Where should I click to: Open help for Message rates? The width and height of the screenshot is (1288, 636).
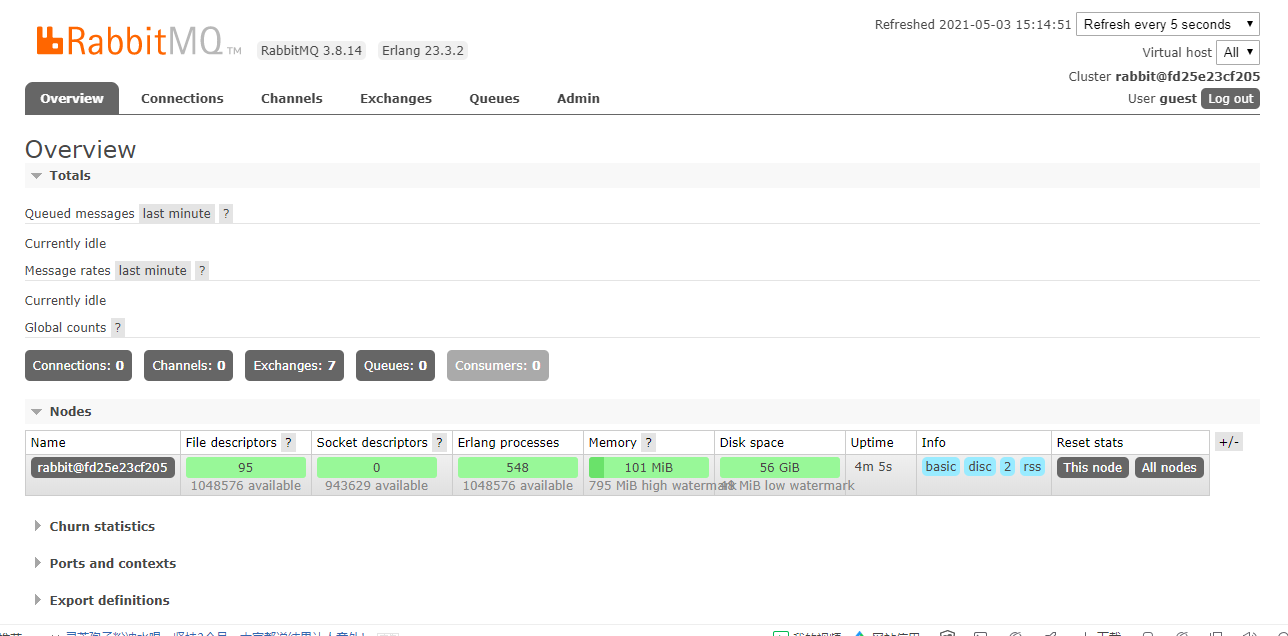click(x=202, y=270)
